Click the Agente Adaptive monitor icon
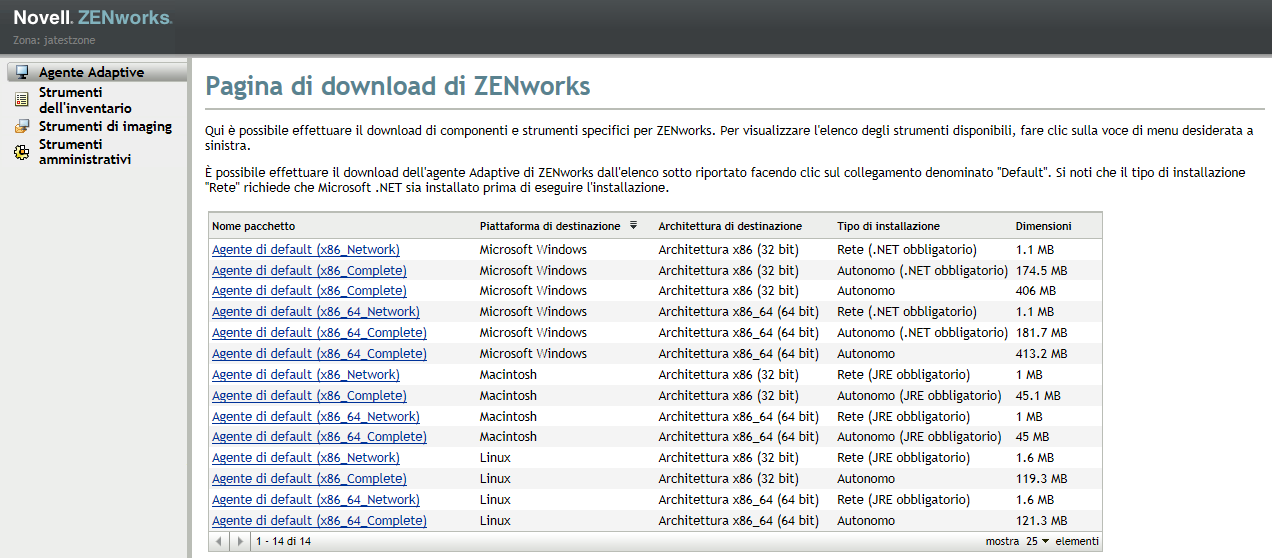This screenshot has height=558, width=1272. pyautogui.click(x=21, y=72)
